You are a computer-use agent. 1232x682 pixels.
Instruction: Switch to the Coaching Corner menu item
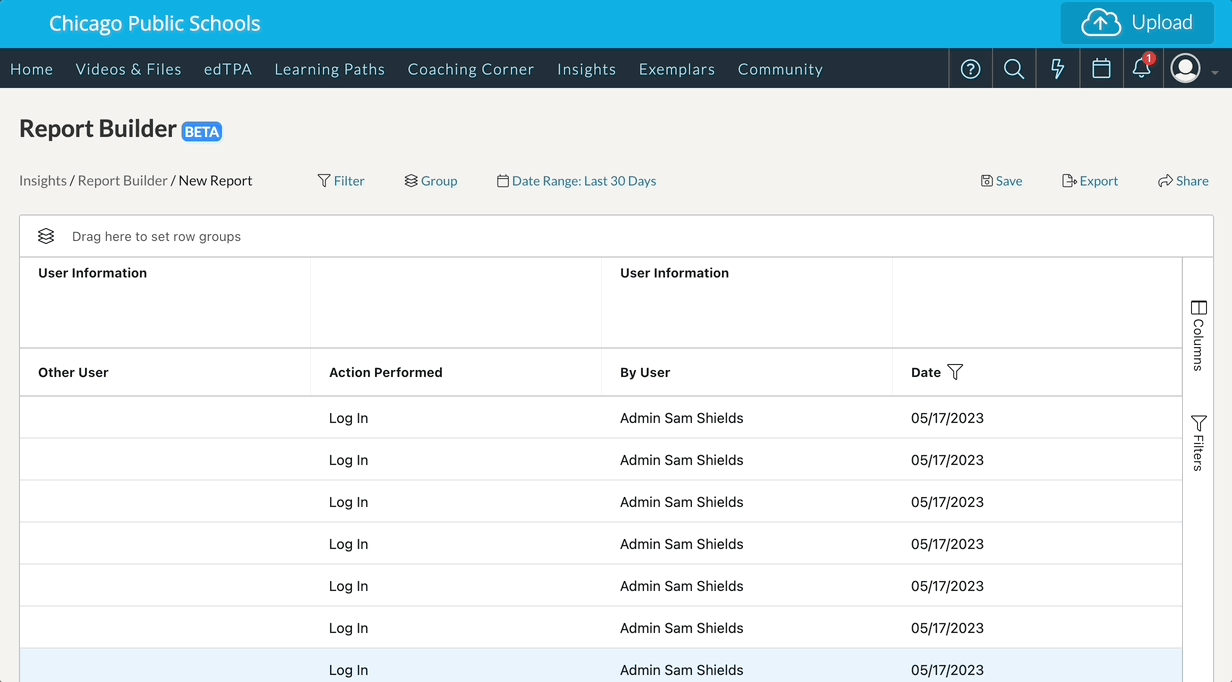click(x=470, y=69)
